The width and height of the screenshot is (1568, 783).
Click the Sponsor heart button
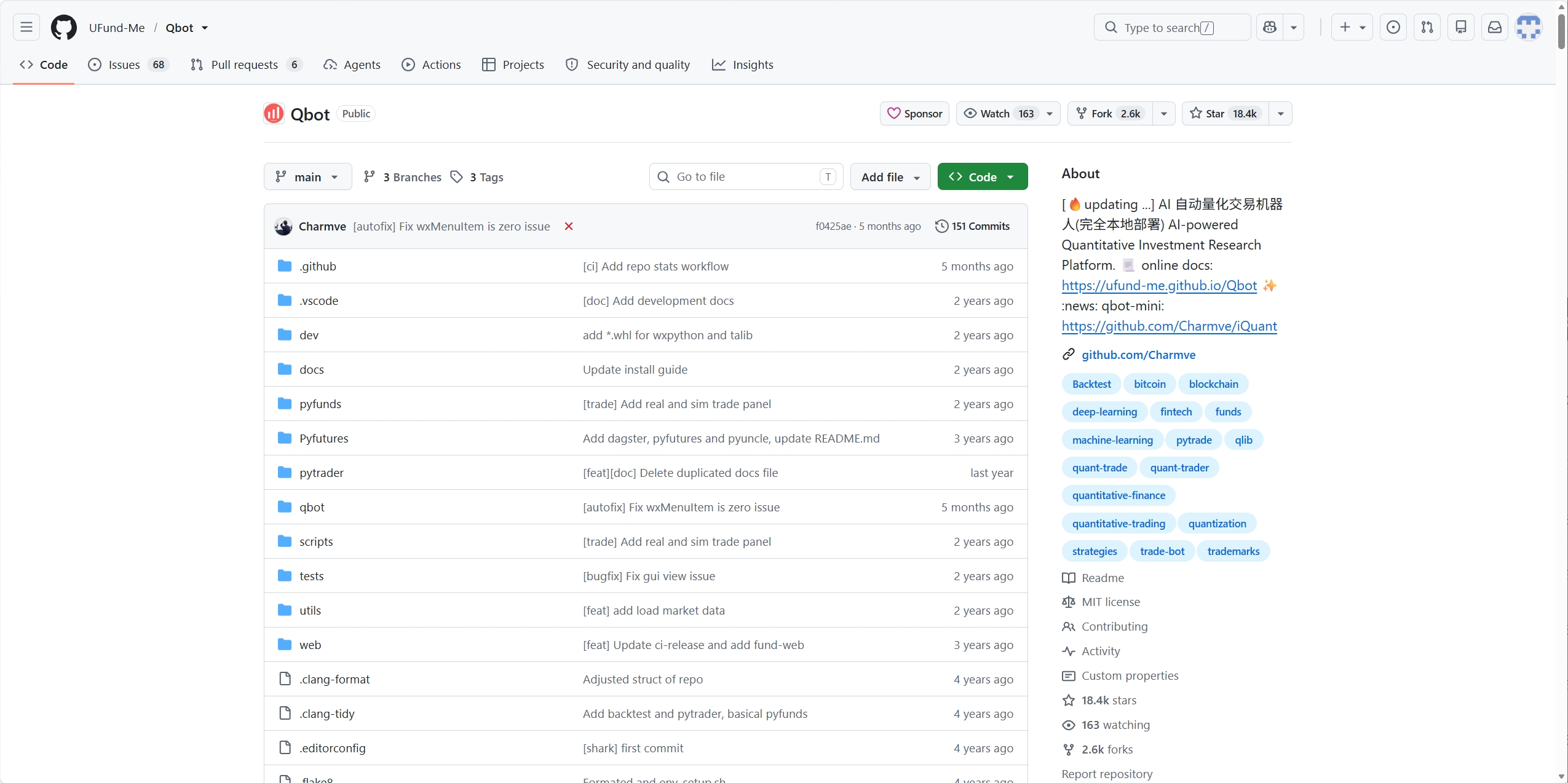tap(914, 114)
